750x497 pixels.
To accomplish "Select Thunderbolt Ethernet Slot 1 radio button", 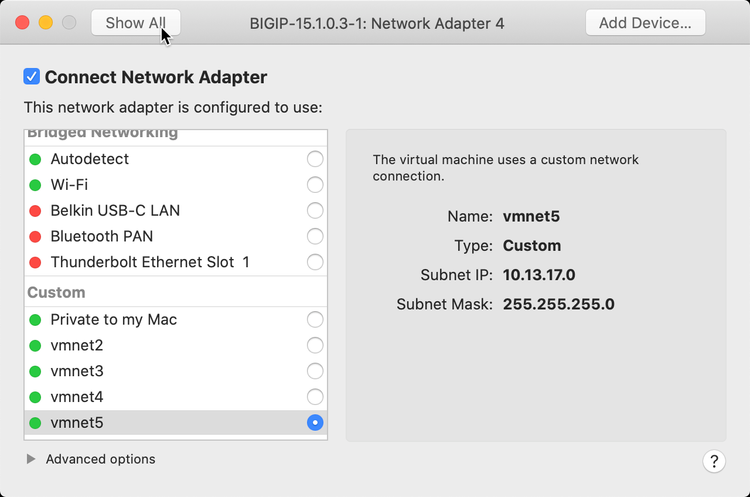I will tap(315, 263).
